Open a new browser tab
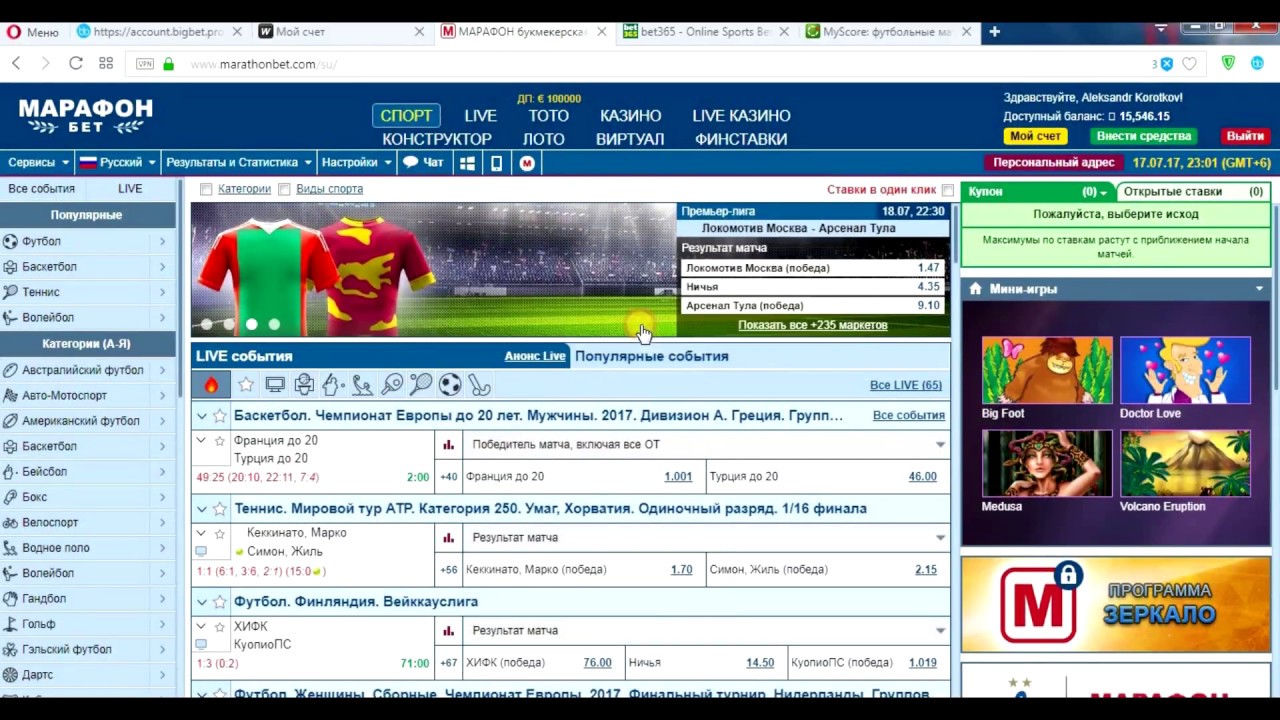 point(994,32)
